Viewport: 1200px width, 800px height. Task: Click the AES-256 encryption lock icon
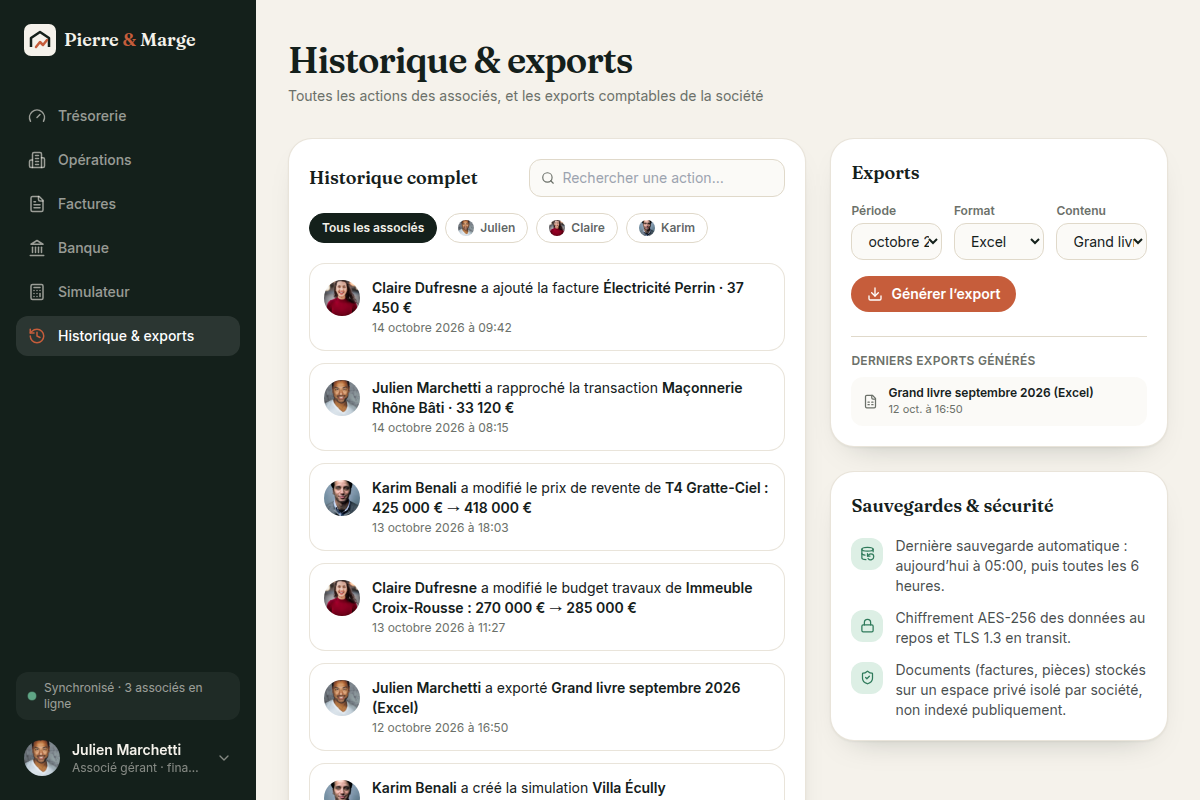[x=867, y=626]
